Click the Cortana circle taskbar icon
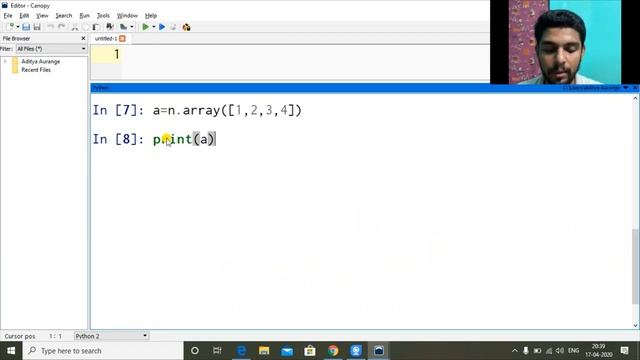 [195, 351]
